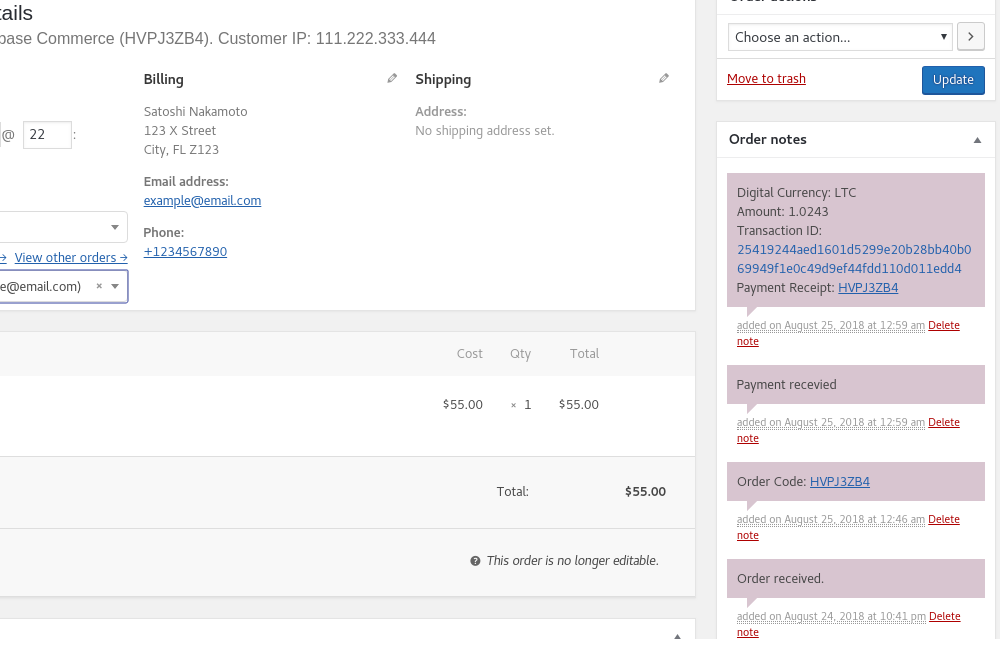Click the help icon beside 'no longer editable'
Screen dimensions: 1000x648
click(x=475, y=561)
